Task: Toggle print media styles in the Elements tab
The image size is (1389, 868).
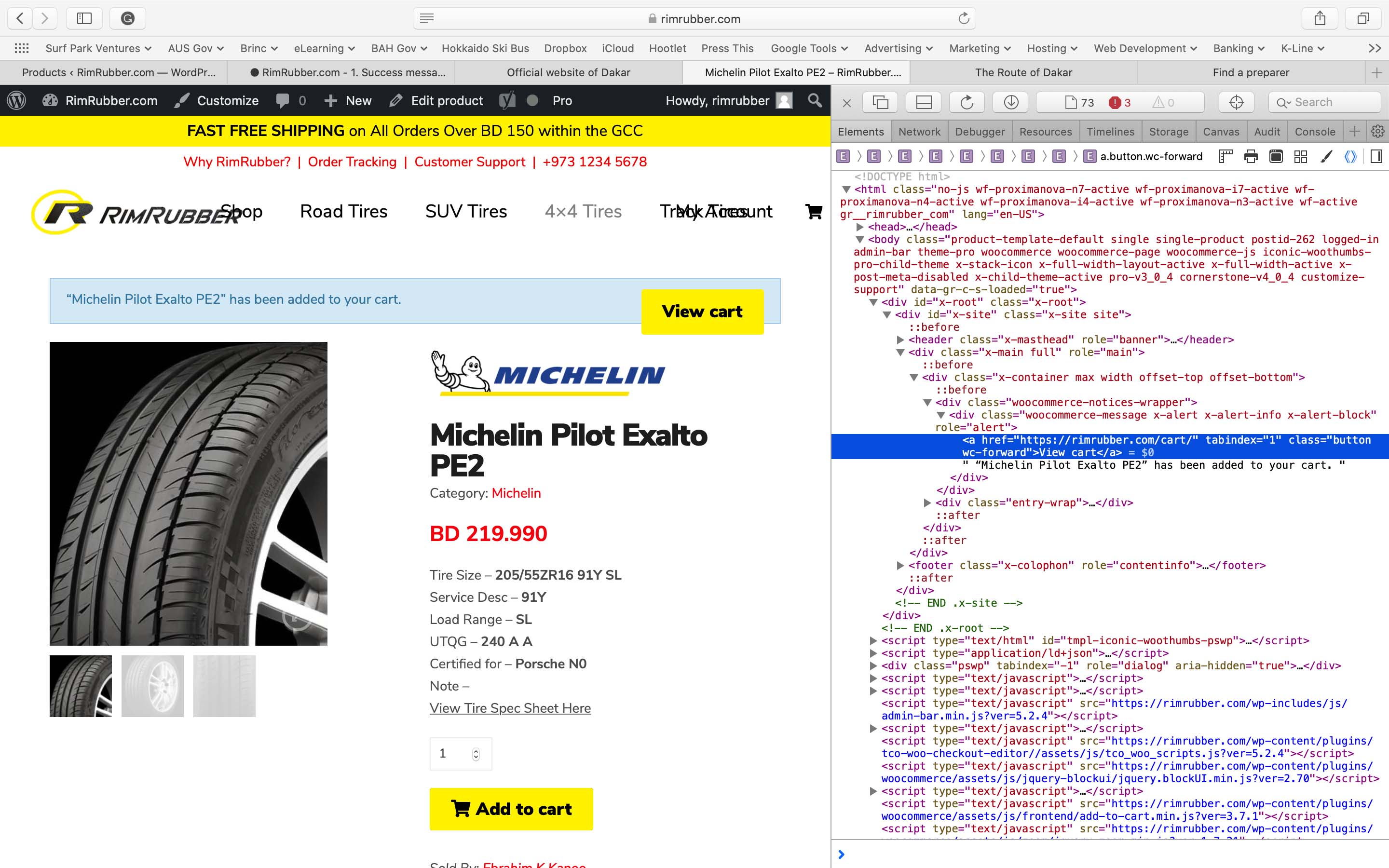Action: coord(1251,156)
